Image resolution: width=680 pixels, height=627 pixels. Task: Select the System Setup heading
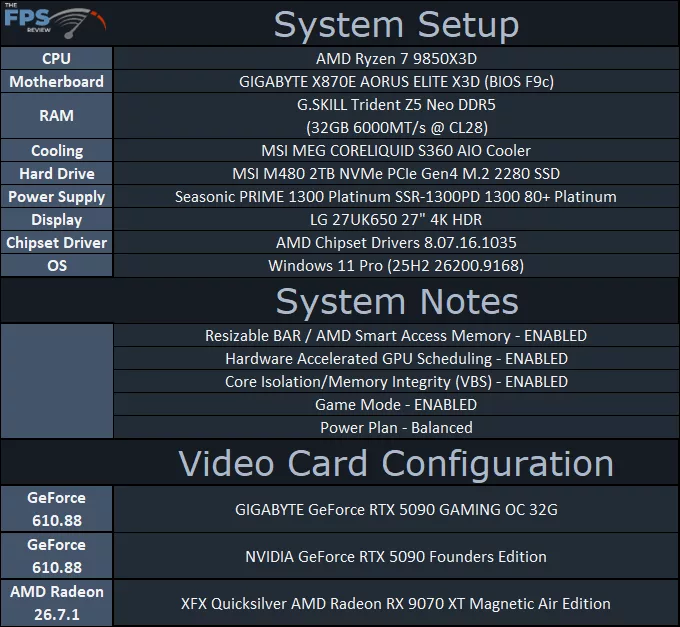coord(396,25)
